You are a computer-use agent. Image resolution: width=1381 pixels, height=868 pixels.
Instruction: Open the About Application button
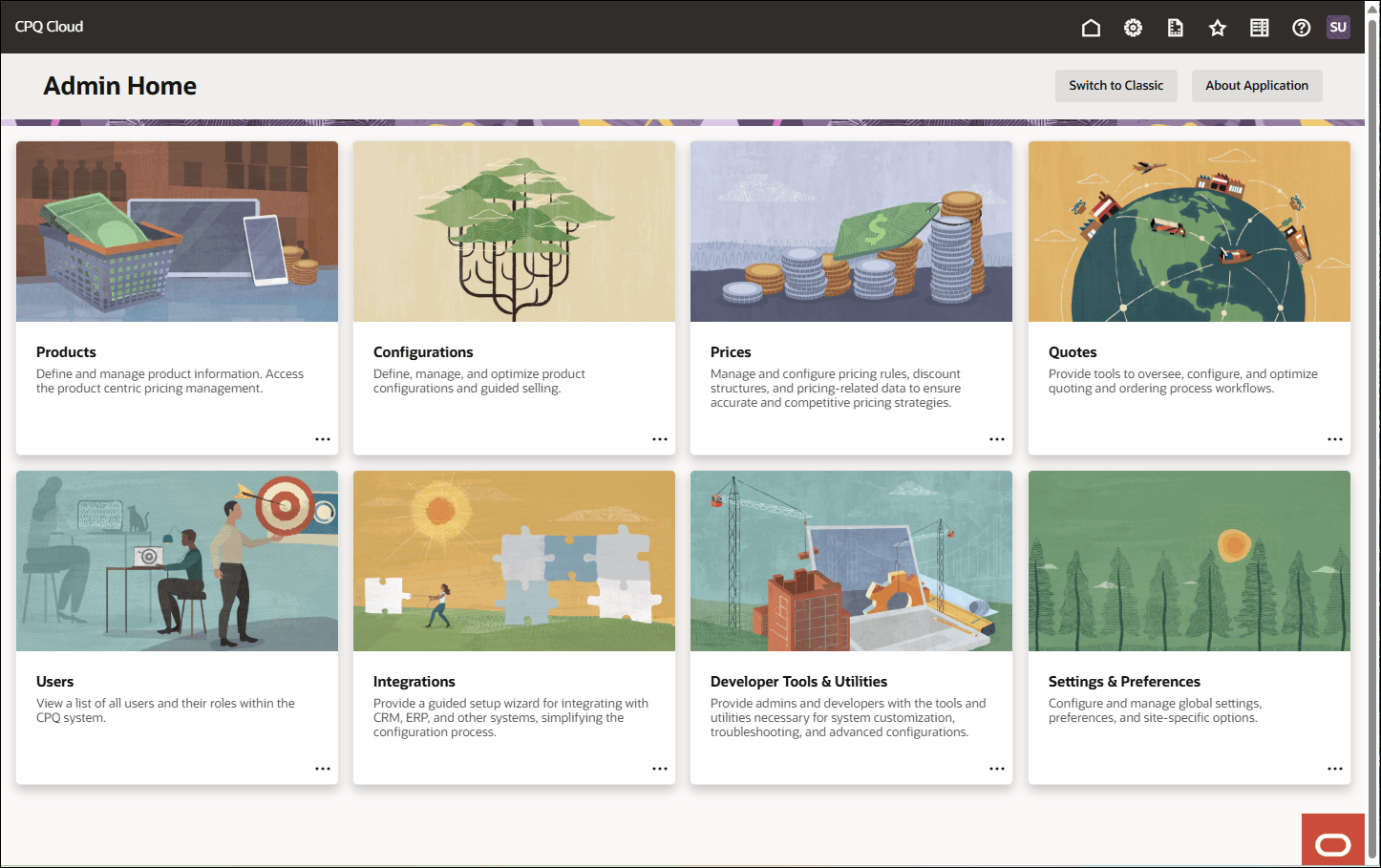pos(1257,85)
